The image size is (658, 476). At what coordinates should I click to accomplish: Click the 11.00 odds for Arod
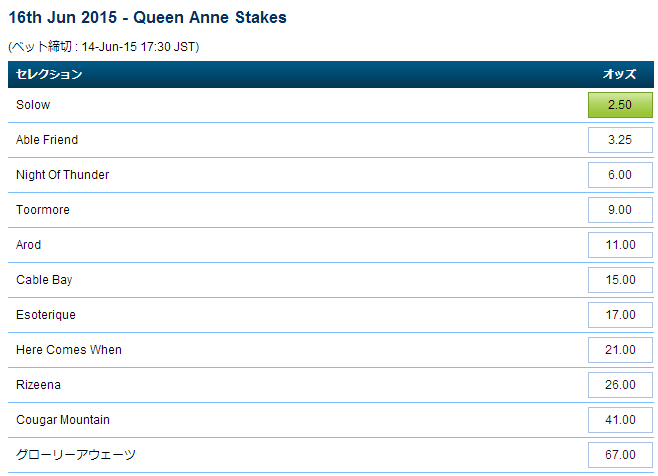pyautogui.click(x=620, y=245)
